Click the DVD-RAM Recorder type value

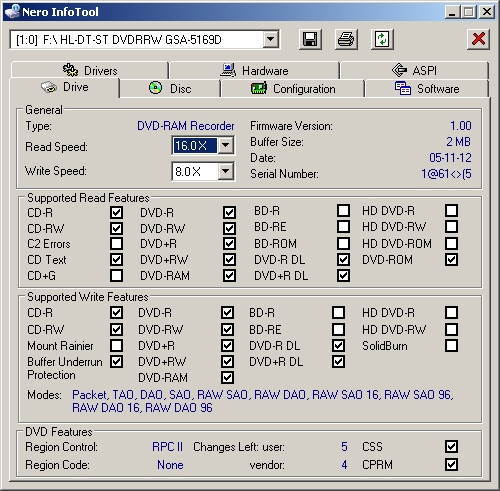click(186, 126)
